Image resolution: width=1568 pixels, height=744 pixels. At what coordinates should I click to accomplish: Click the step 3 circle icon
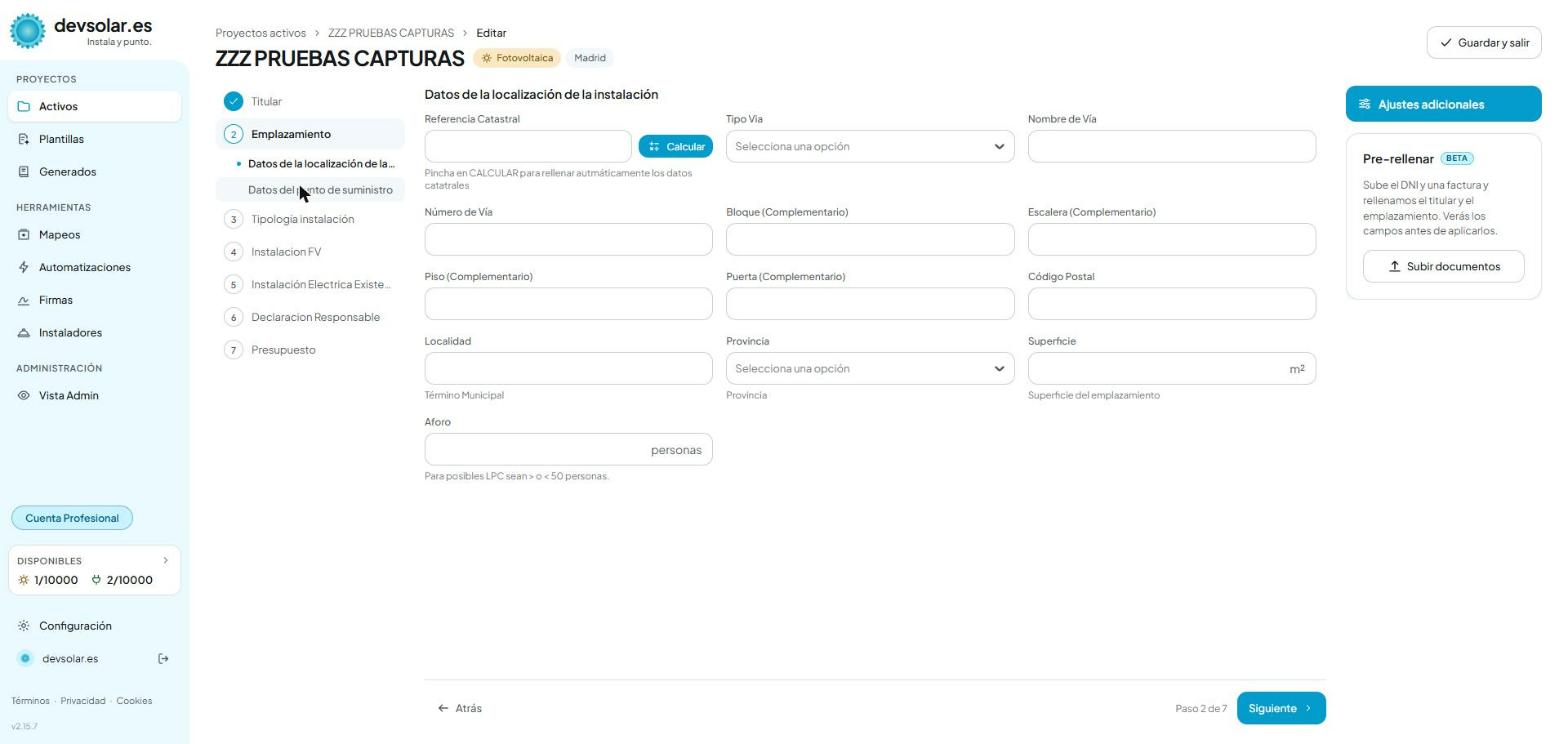(x=234, y=219)
